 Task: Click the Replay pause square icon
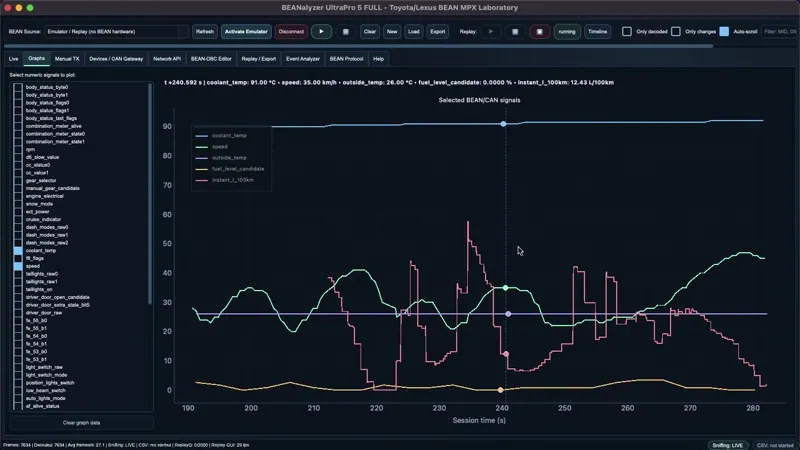pyautogui.click(x=515, y=32)
